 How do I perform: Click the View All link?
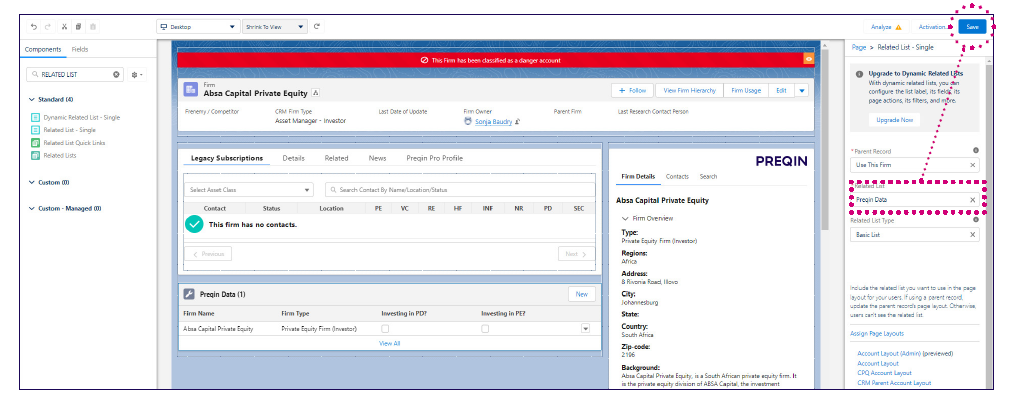tap(390, 344)
